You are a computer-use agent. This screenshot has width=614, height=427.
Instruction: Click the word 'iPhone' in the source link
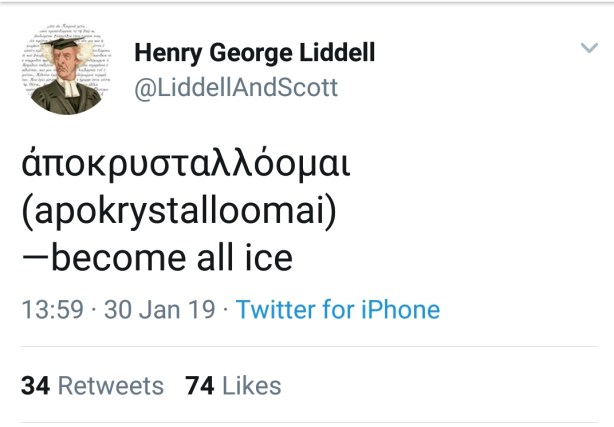[399, 310]
